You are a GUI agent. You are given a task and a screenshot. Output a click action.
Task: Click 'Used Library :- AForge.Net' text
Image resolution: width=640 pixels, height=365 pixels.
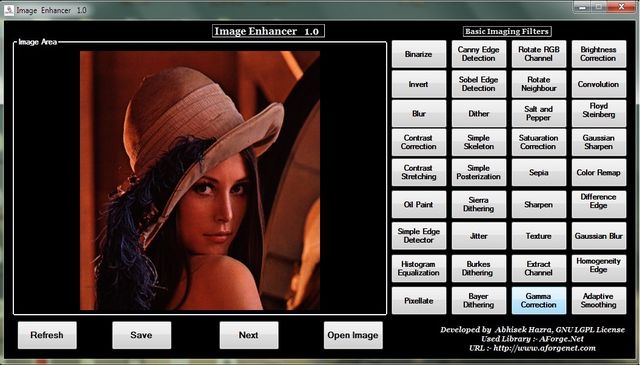(532, 339)
